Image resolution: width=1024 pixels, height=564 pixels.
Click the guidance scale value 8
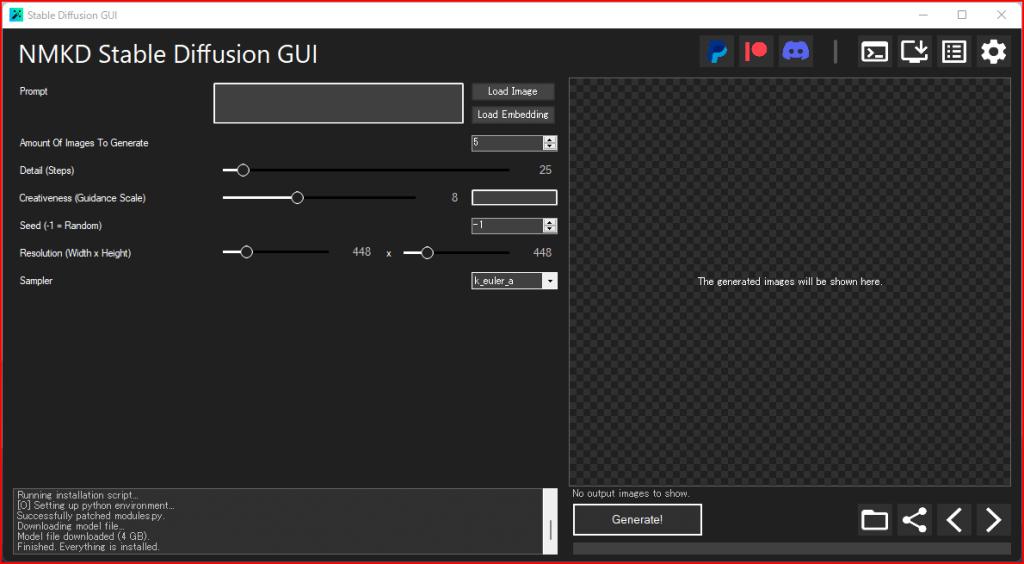click(x=455, y=197)
